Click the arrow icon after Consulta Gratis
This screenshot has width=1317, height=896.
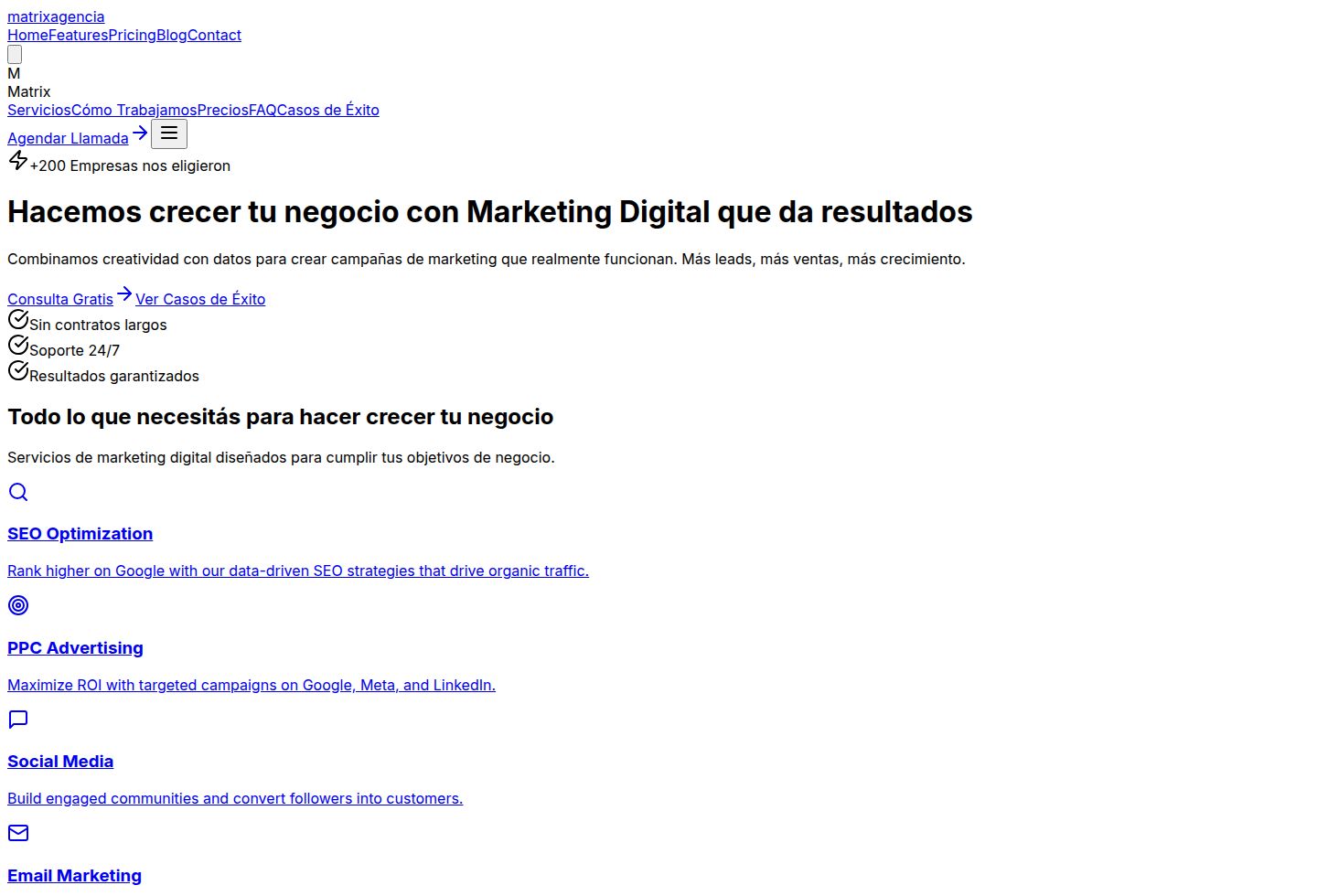pyautogui.click(x=123, y=293)
